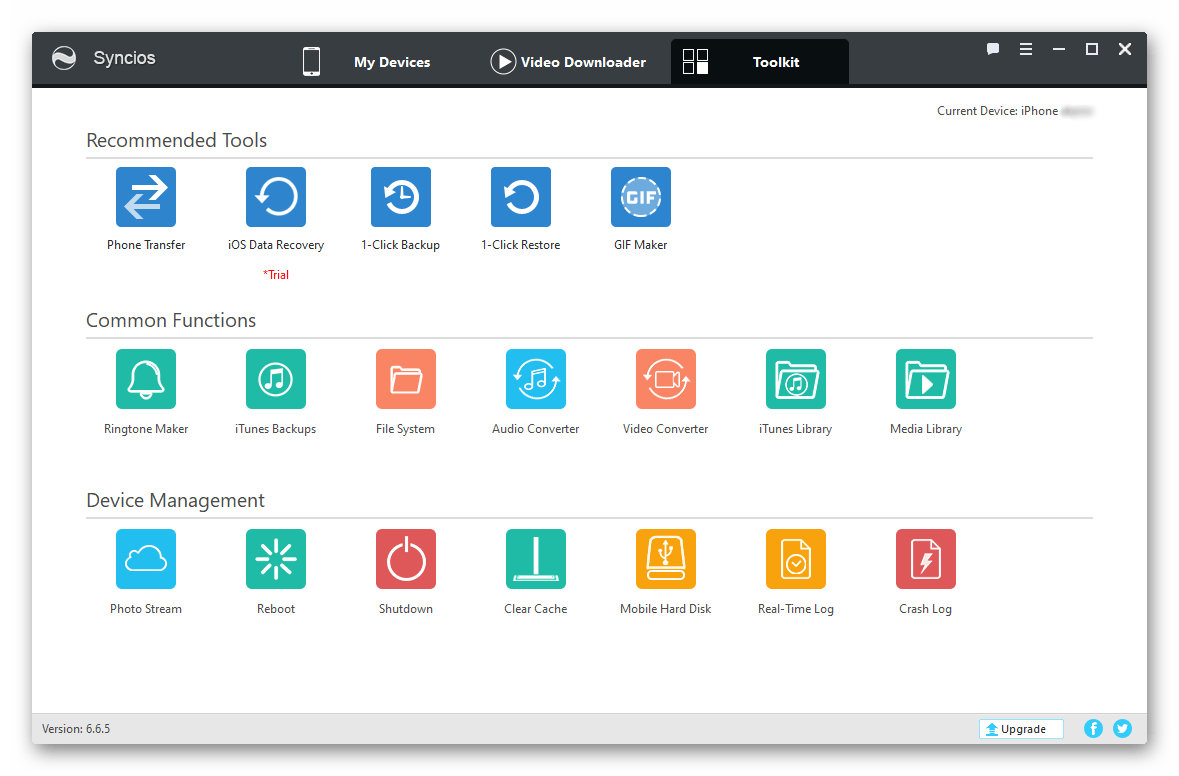Run Clear Cache tool
Screen dimensions: 1179x776
pos(536,559)
